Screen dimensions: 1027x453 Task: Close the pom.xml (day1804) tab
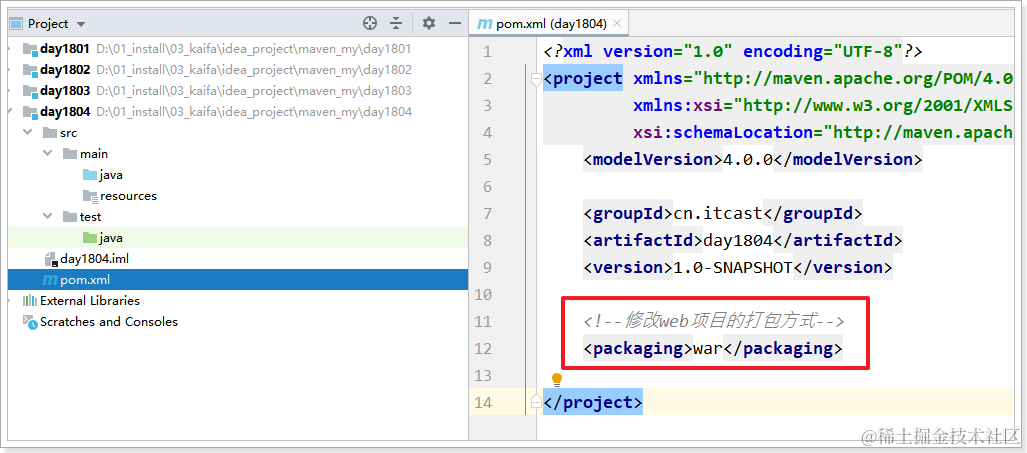(617, 24)
